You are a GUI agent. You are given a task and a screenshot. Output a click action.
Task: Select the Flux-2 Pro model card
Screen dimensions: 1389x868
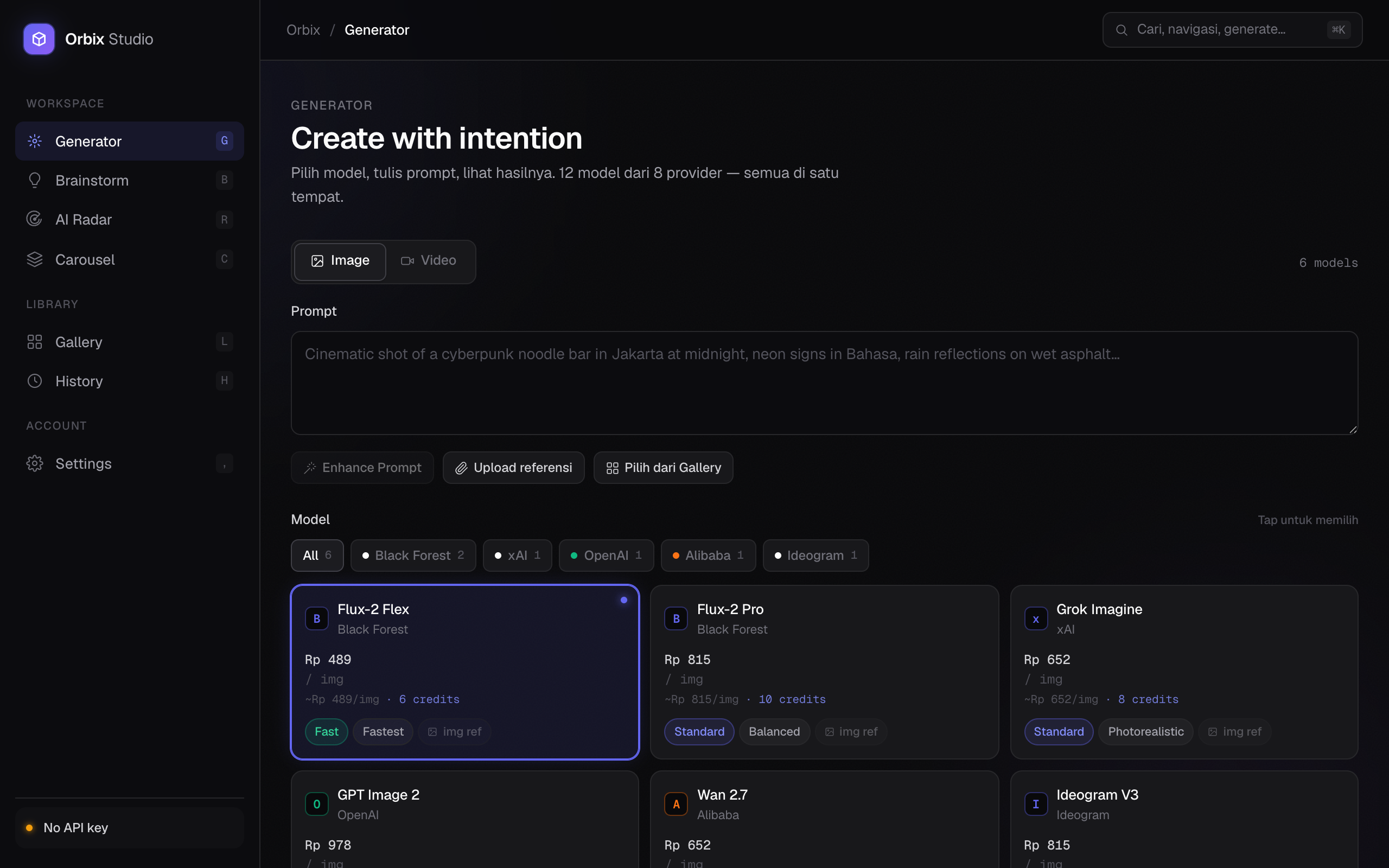(824, 672)
